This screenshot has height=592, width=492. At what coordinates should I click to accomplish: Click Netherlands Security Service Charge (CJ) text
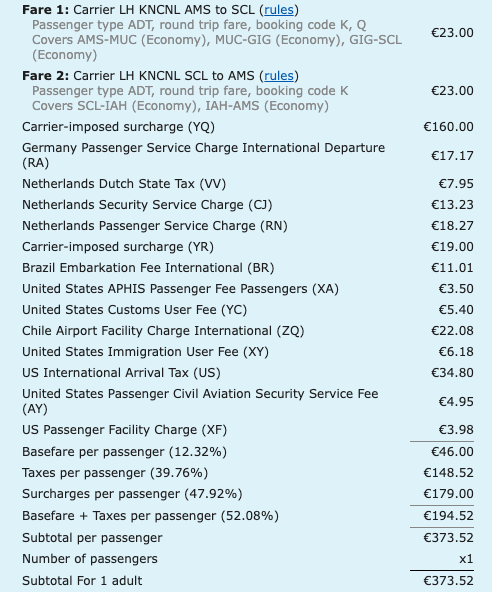[147, 205]
